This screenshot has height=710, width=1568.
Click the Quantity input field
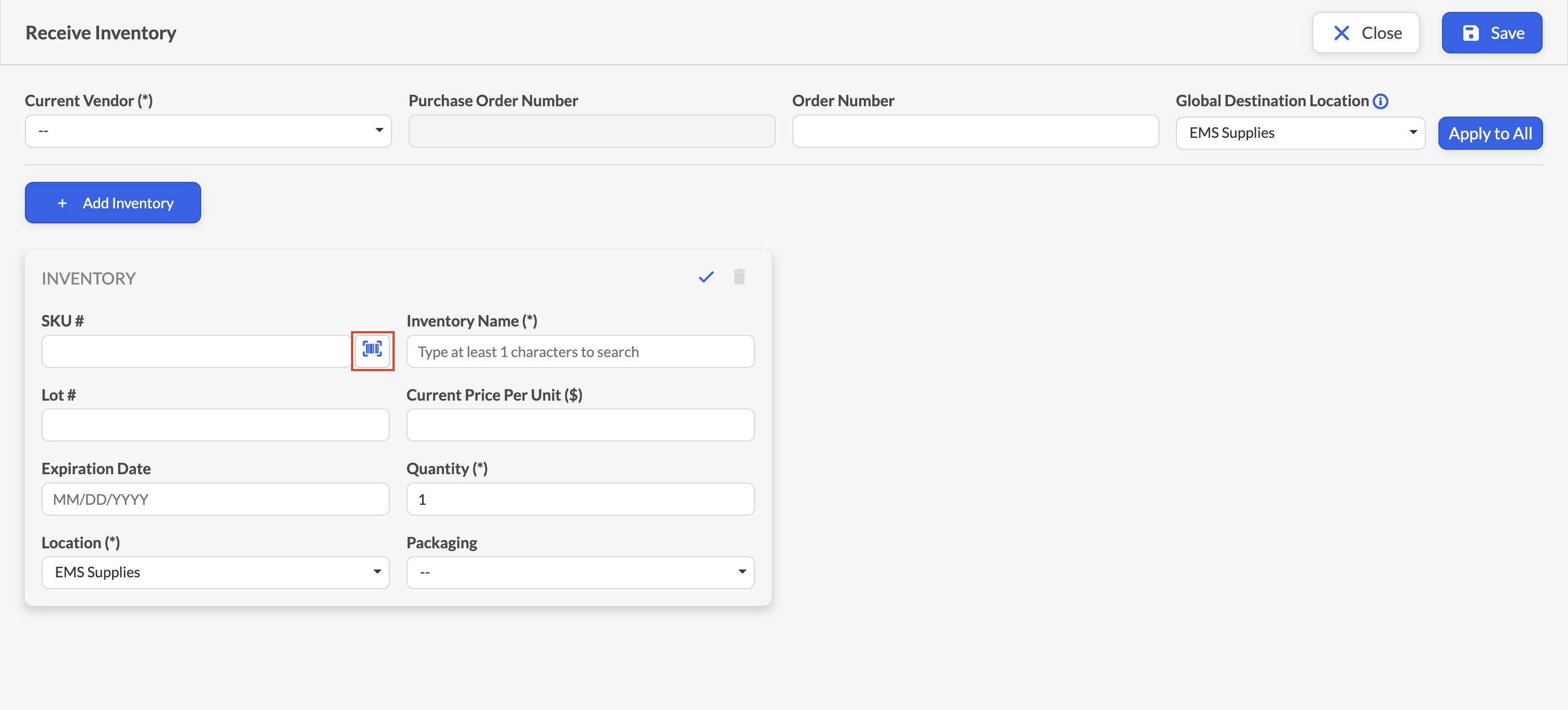click(580, 500)
